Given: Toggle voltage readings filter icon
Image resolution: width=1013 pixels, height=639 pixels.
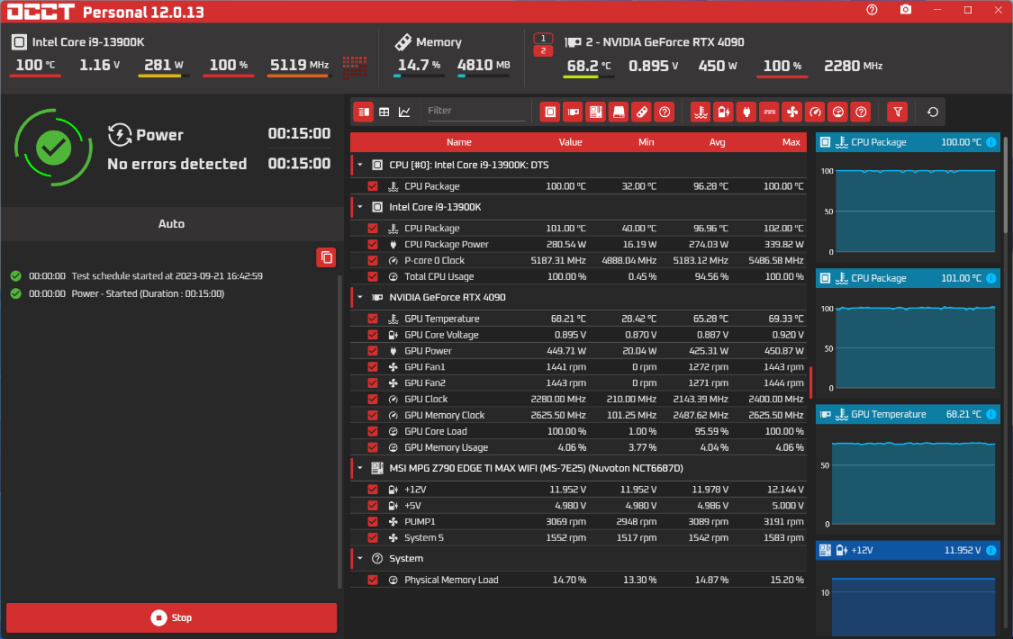Looking at the screenshot, I should pos(724,112).
